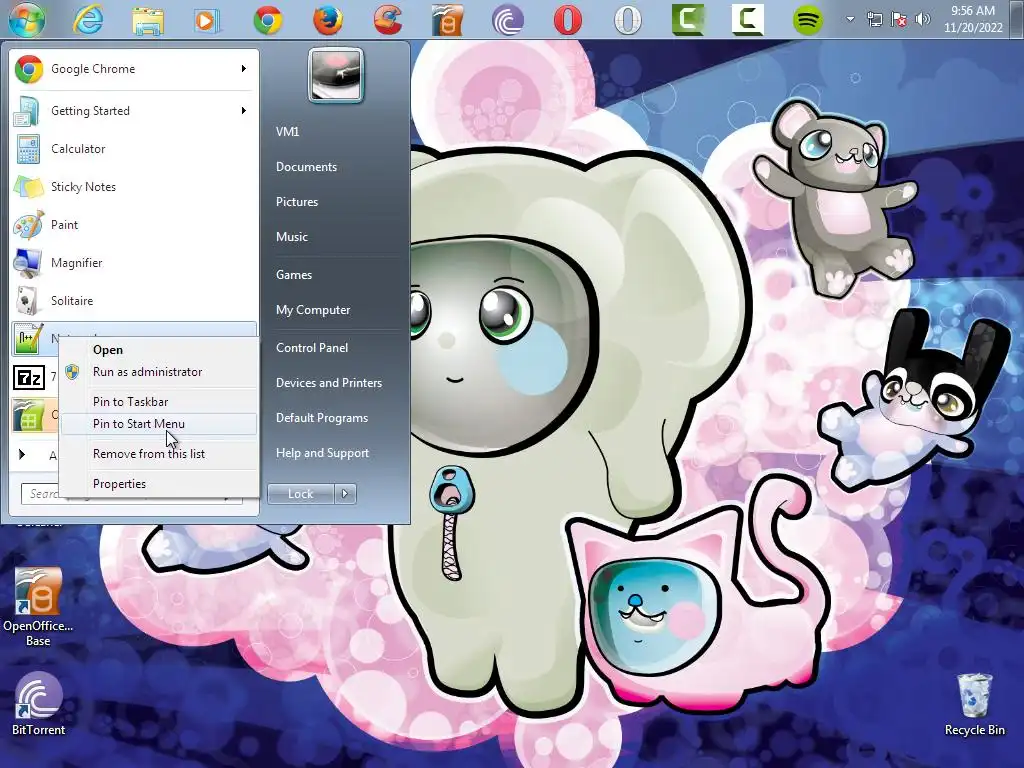Viewport: 1024px width, 768px height.
Task: Open BitTorrent from the taskbar
Action: (x=508, y=20)
